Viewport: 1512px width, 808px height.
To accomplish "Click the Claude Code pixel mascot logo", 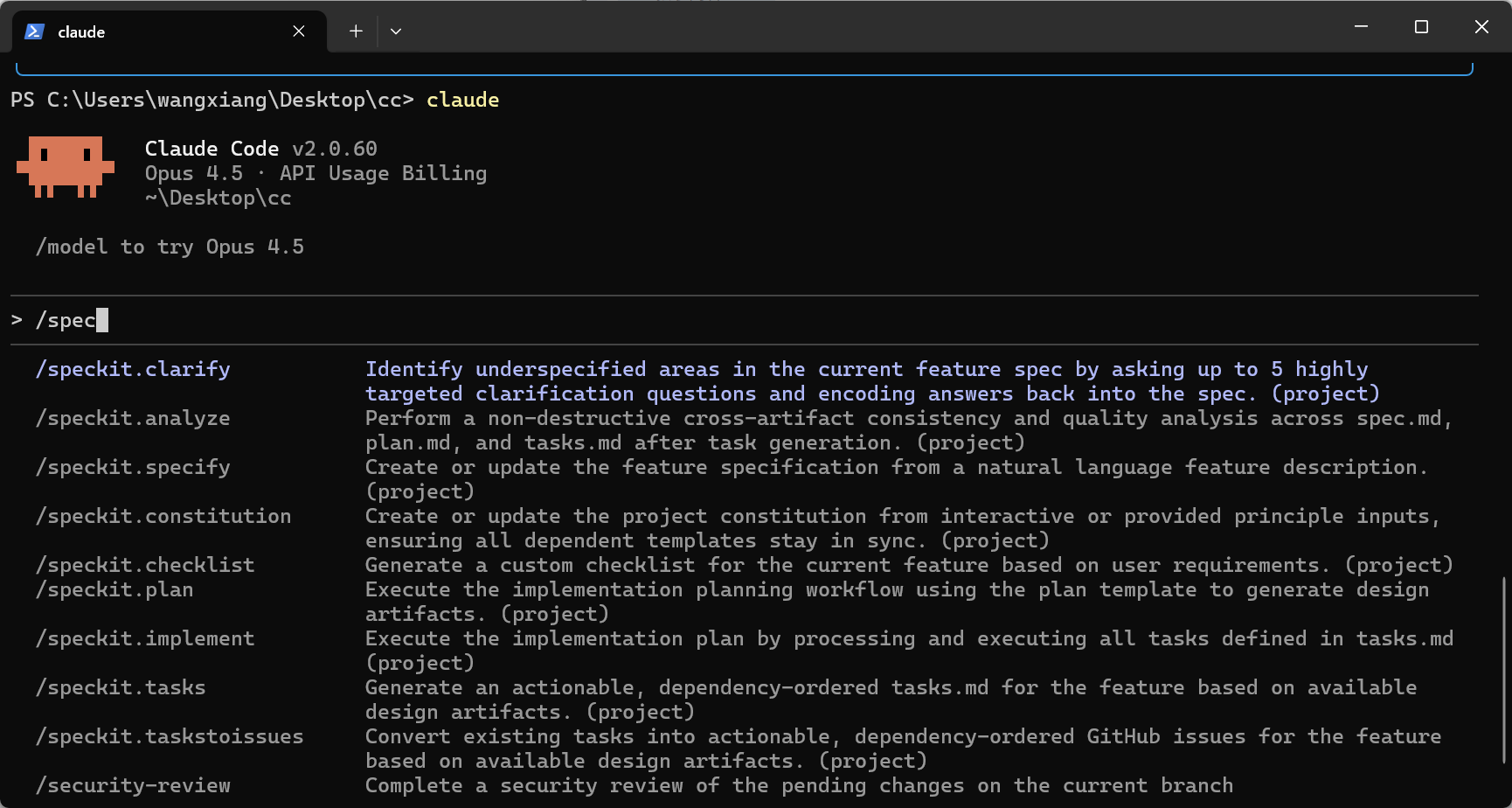I will point(66,166).
